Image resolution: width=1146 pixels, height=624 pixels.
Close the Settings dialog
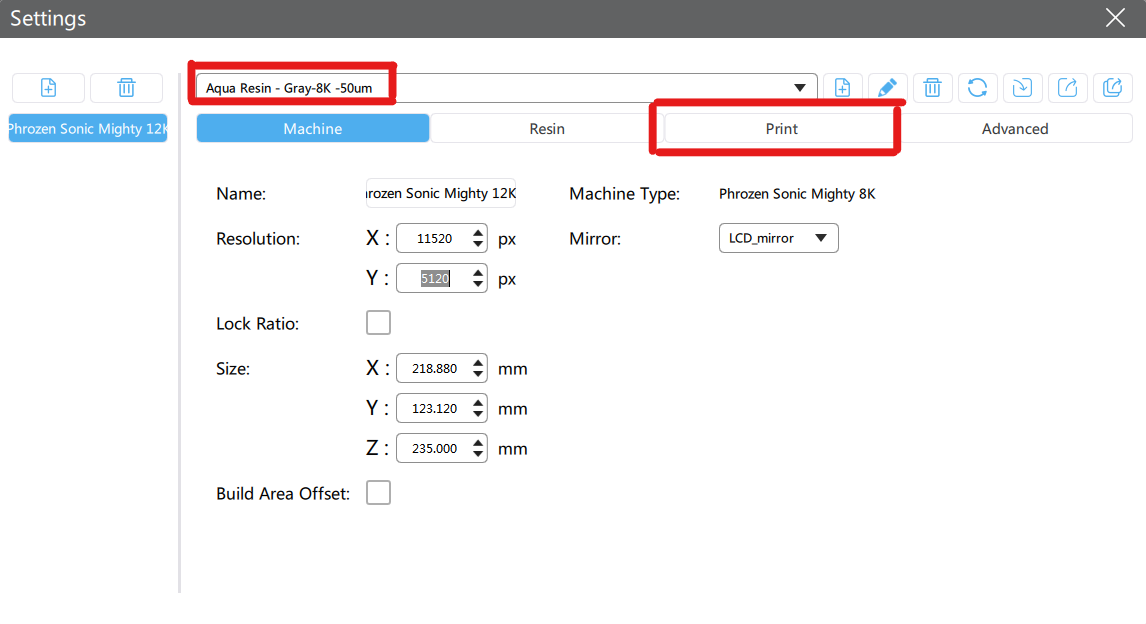(1115, 18)
